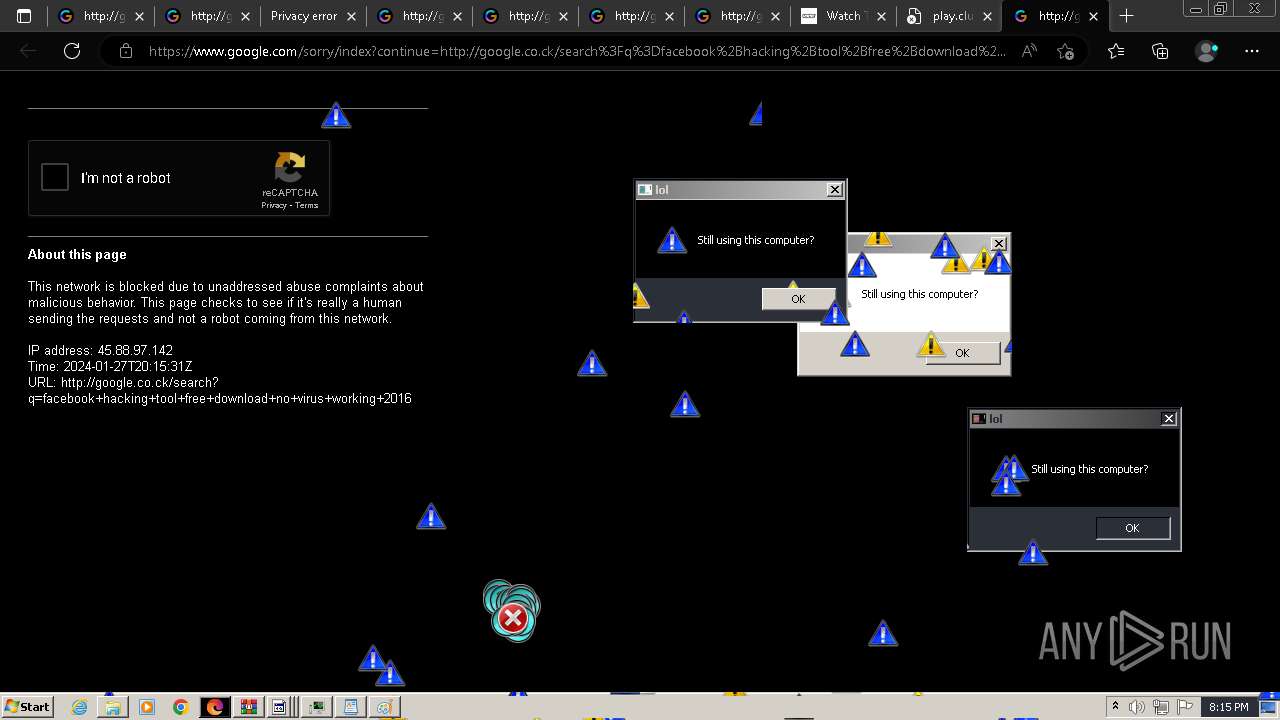Click OK in the upper-left lol dialog
Viewport: 1280px width, 720px height.
click(x=798, y=299)
